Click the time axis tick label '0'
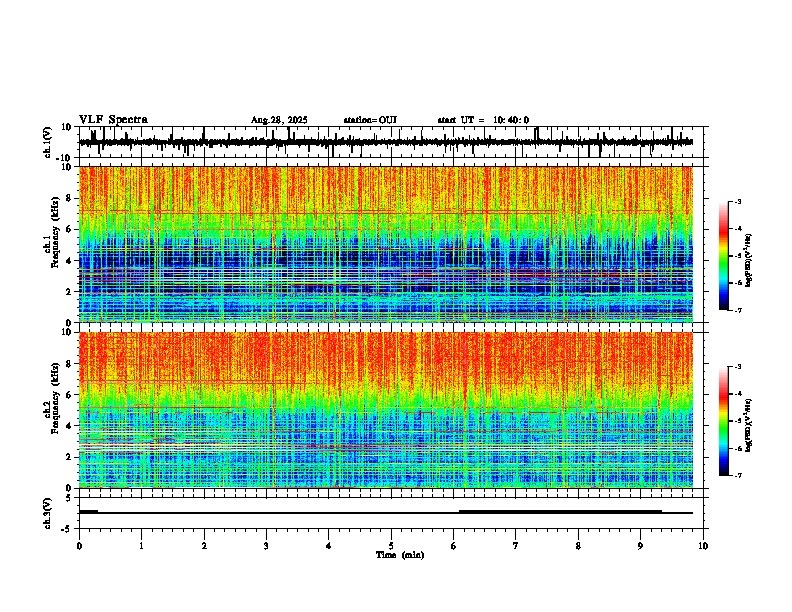Image resolution: width=792 pixels, height=612 pixels. [79, 546]
